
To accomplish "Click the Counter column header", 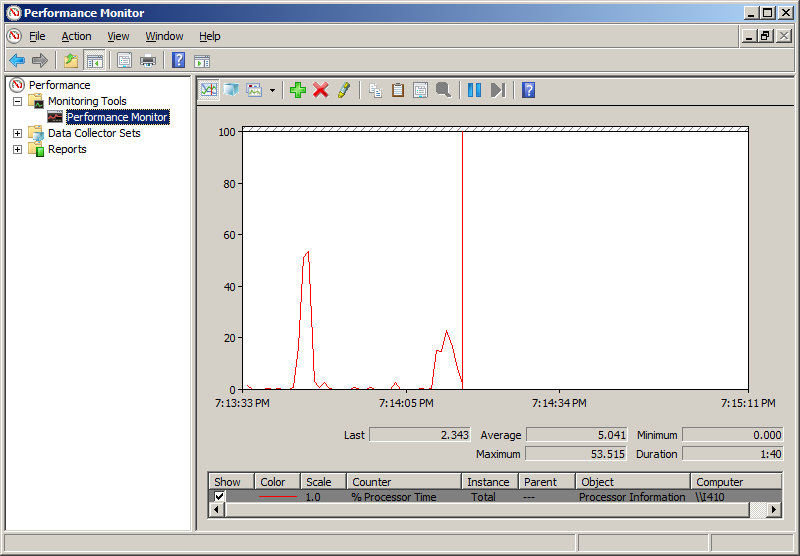I will (404, 482).
